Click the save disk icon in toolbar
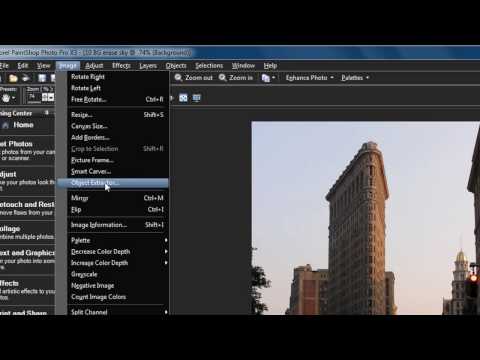The height and width of the screenshot is (360, 480). [x=42, y=78]
